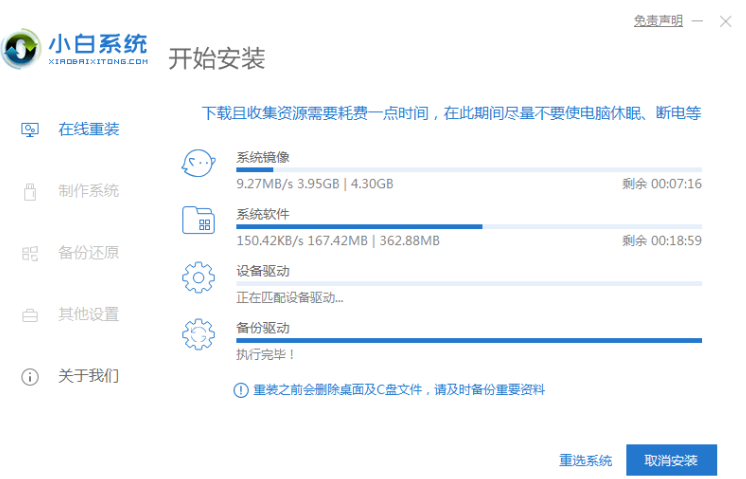Image resolution: width=746 pixels, height=479 pixels.
Task: Click the 系统软件 folder icon
Action: (198, 219)
